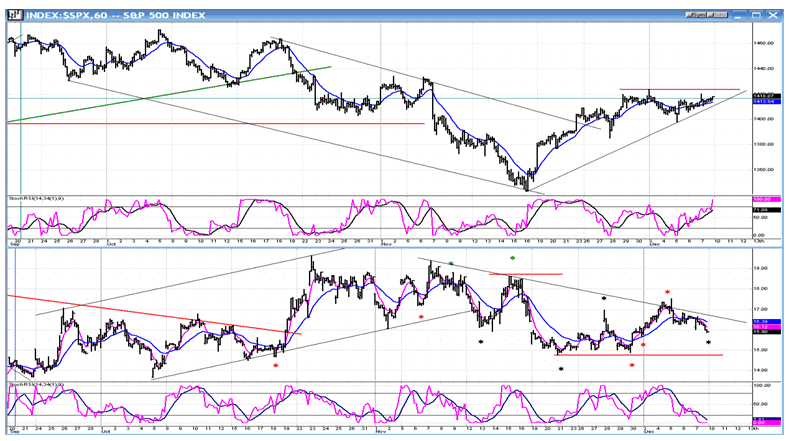Click the large green asterisk marker in lower chart
Image resolution: width=789 pixels, height=441 pixels.
[x=513, y=259]
